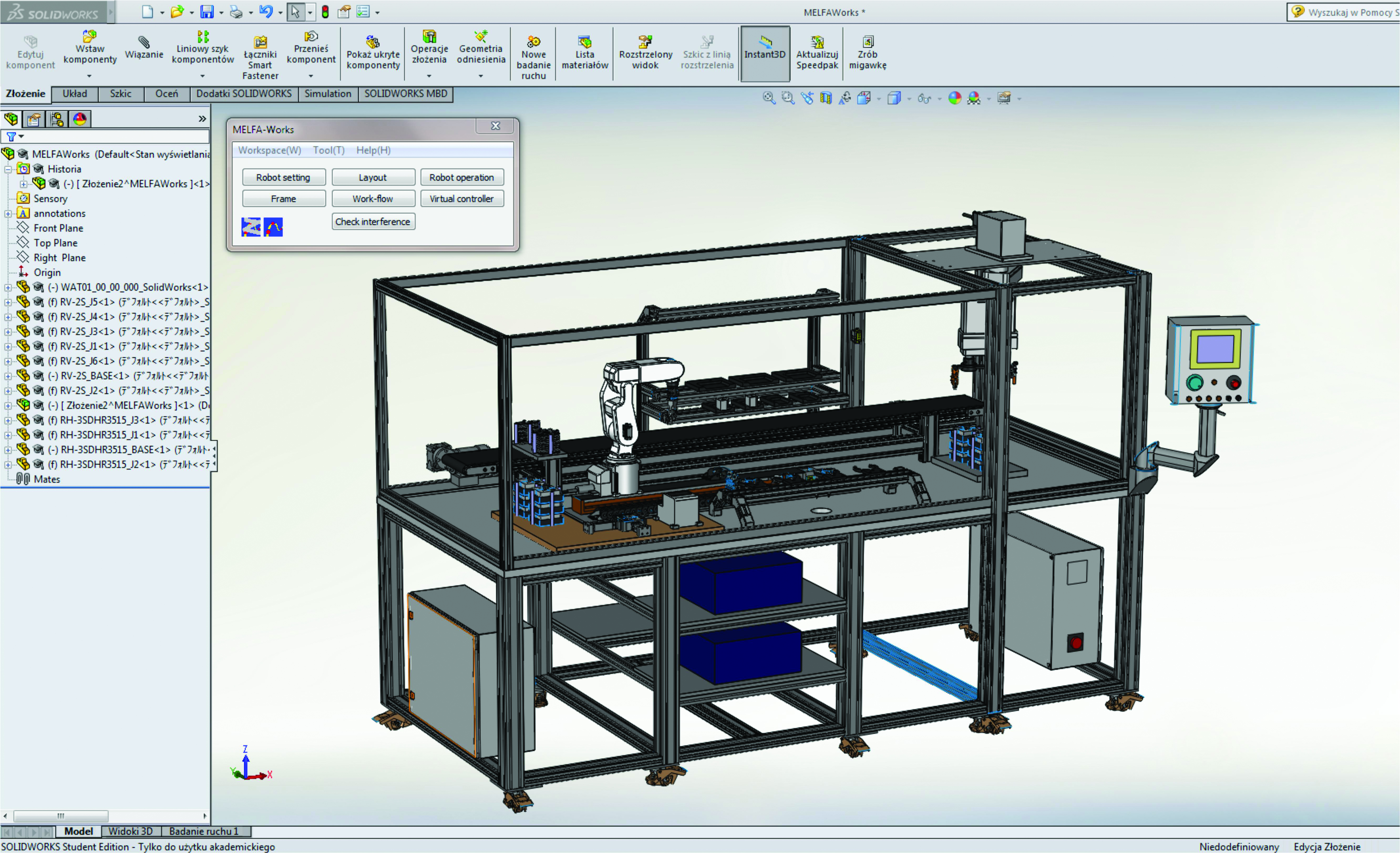Expand WAT01_00_00_000_SolidWorks component

coord(8,287)
